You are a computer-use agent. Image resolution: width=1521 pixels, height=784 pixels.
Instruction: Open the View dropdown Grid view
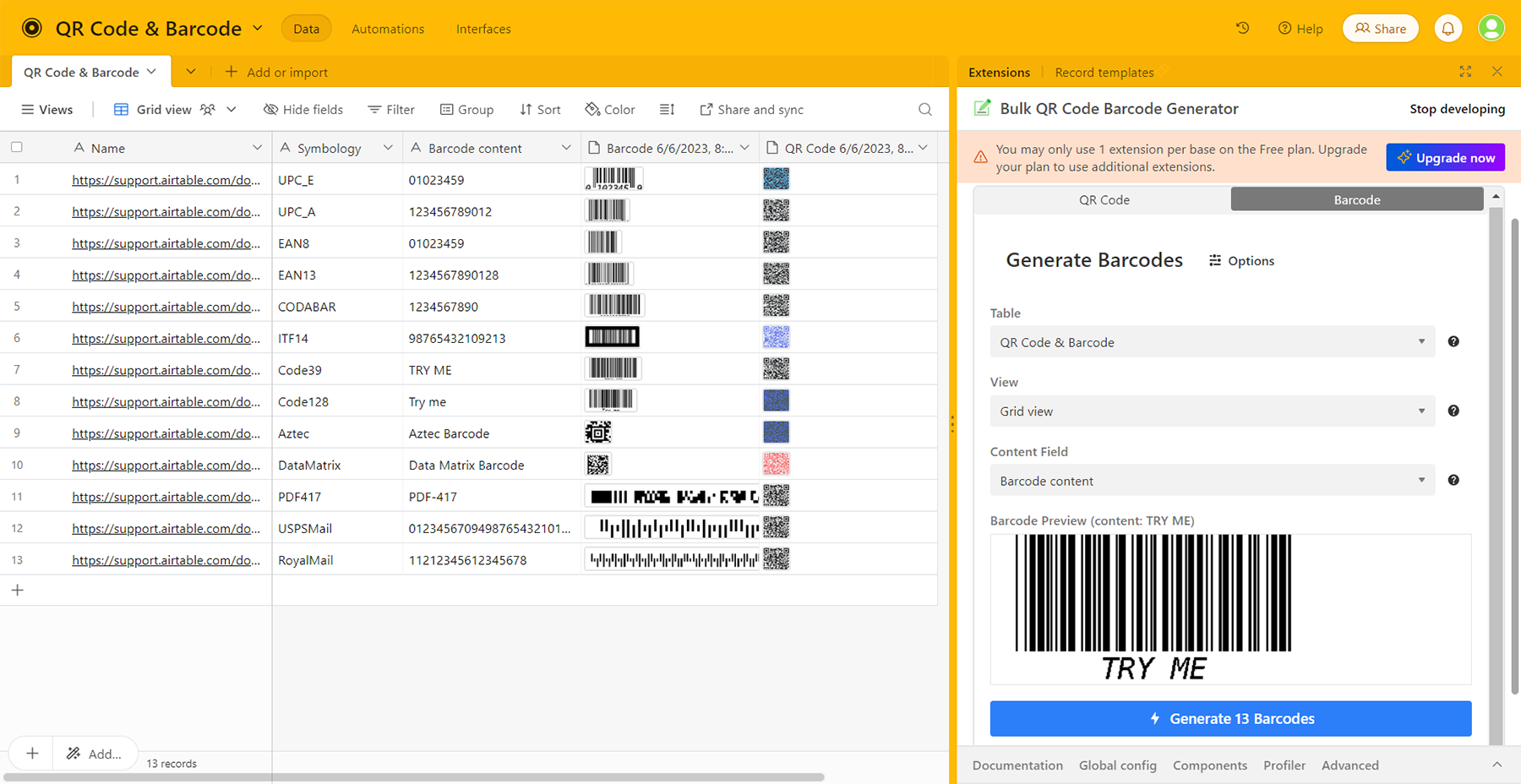(1213, 411)
